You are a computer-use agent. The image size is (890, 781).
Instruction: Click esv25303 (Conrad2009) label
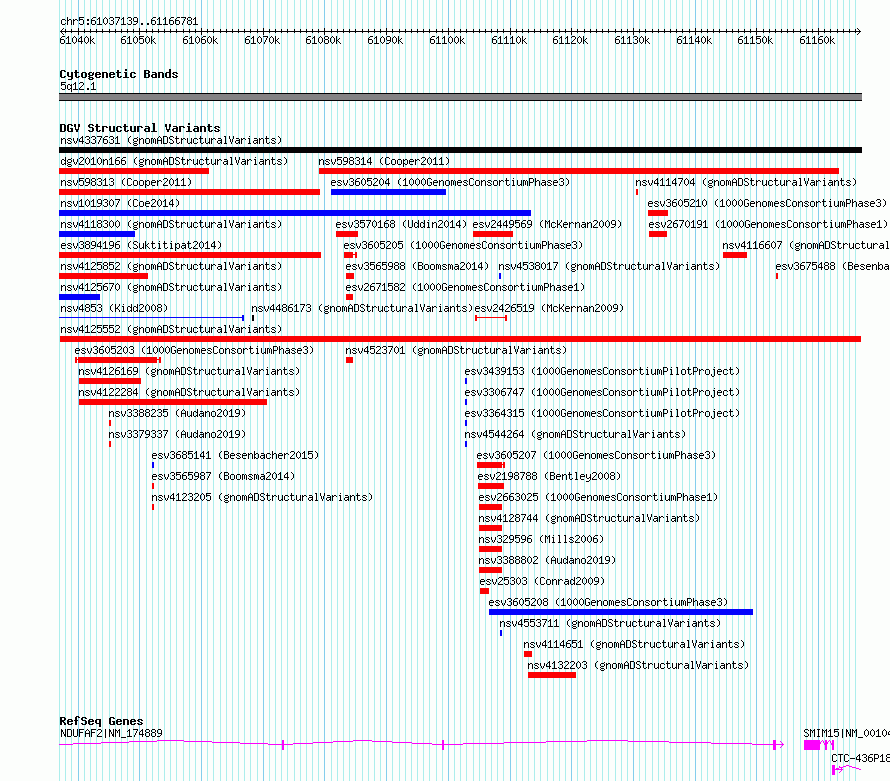click(x=542, y=581)
